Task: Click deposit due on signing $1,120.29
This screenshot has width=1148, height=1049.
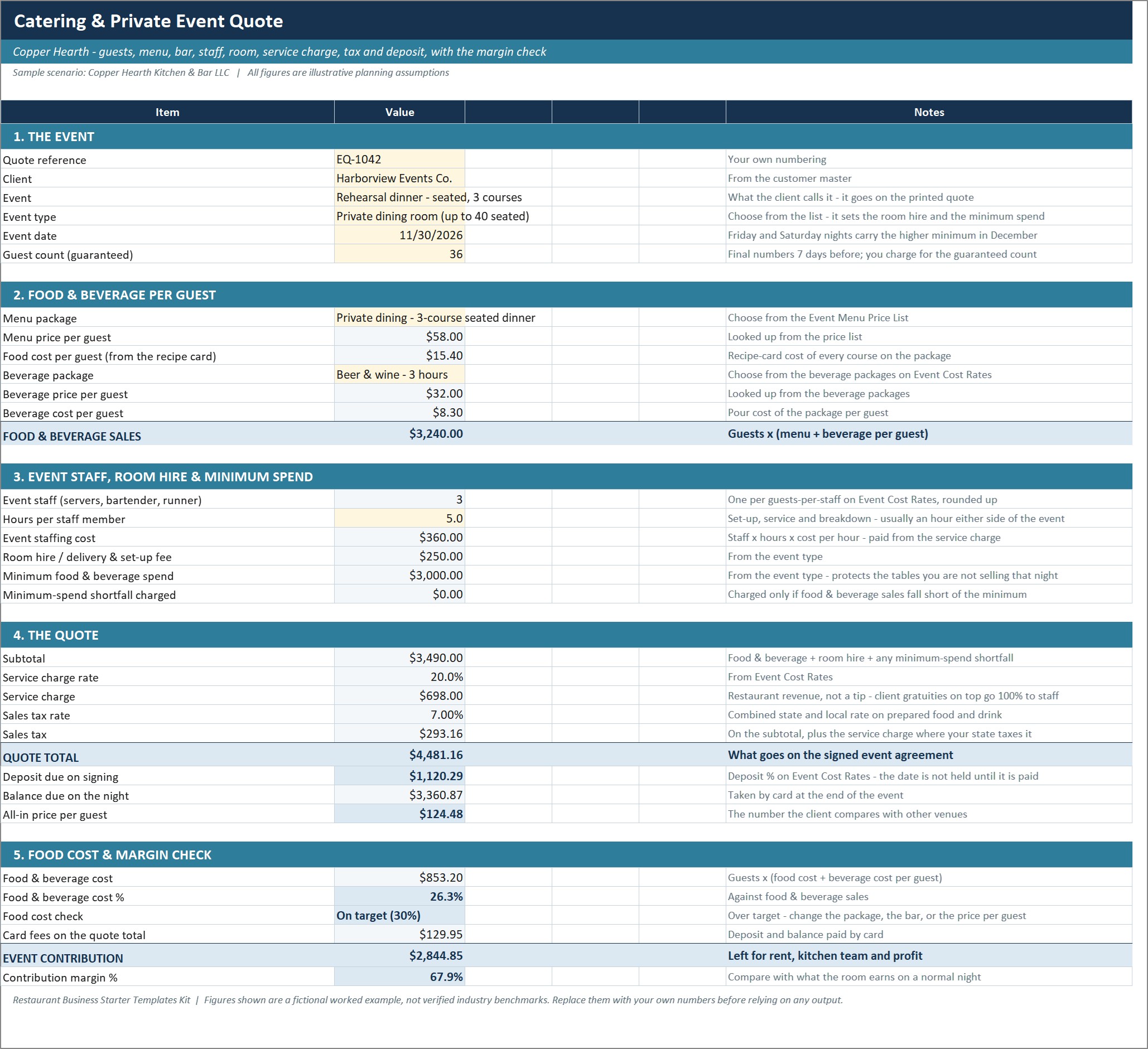Action: click(399, 776)
